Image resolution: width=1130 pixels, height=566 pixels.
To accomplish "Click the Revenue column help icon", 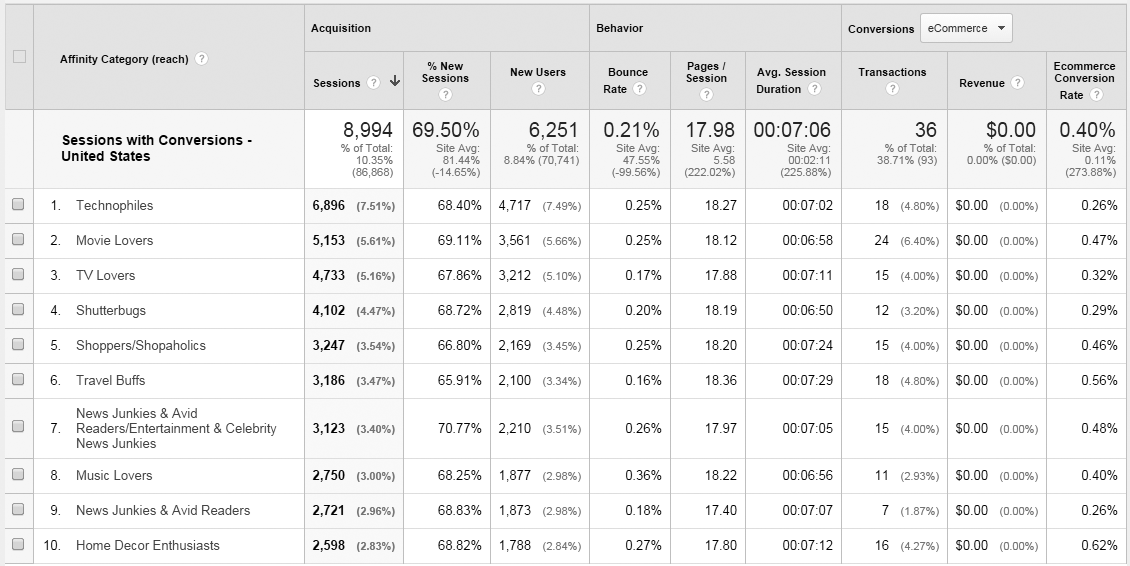I will point(1018,83).
